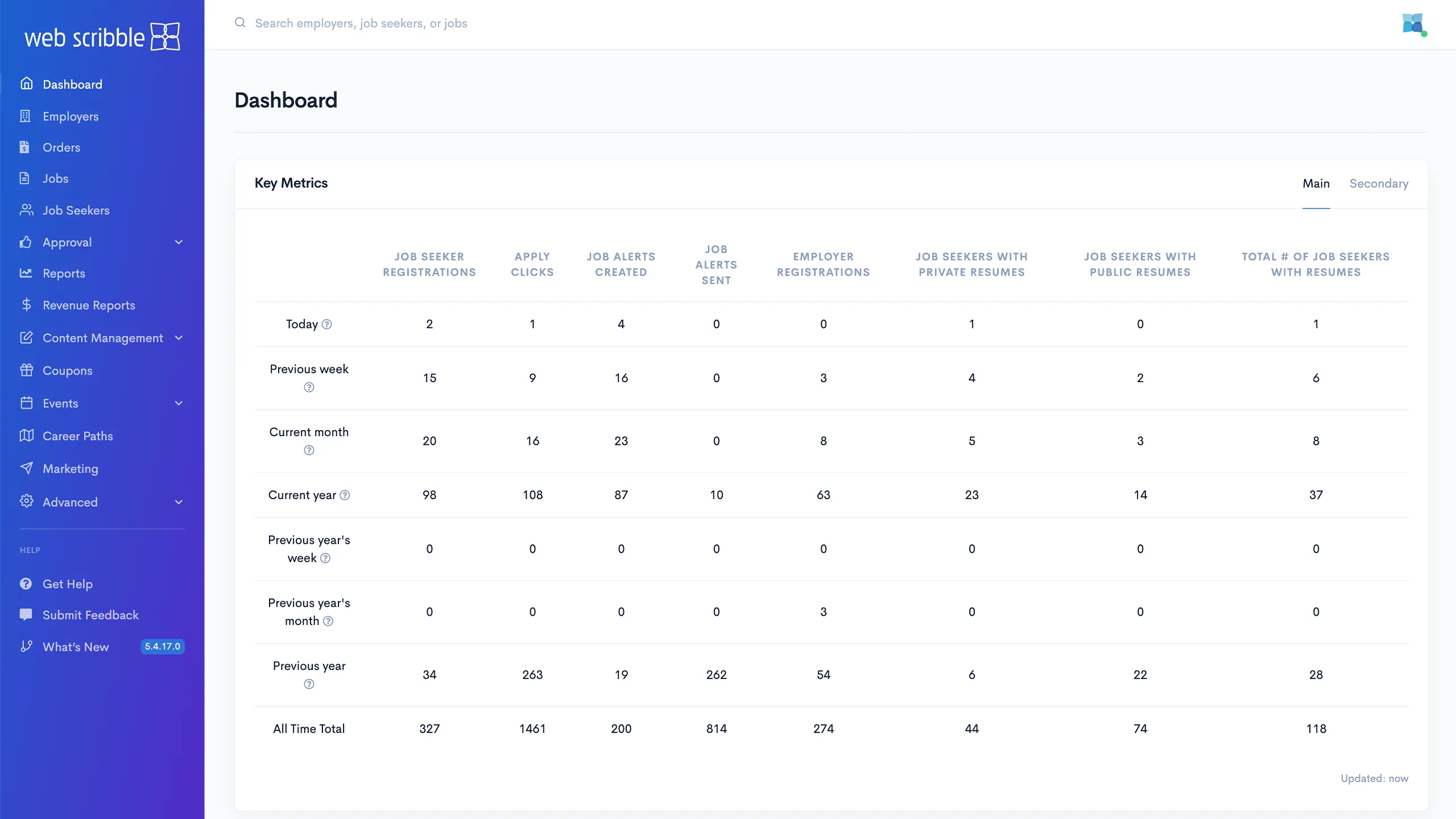Focus the employers, job seekers search field

361,23
